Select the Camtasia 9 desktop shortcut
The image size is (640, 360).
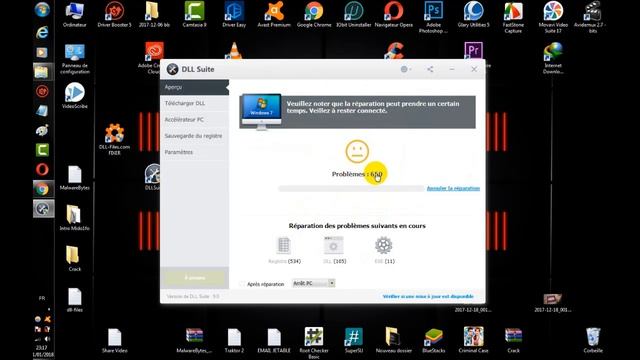194,15
